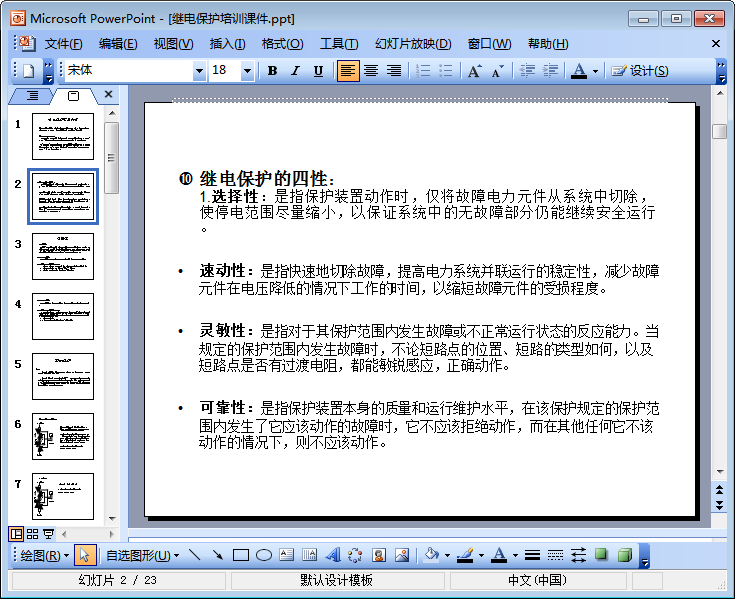This screenshot has width=735, height=599.
Task: Select the Select Objects arrow tool
Action: [x=84, y=555]
